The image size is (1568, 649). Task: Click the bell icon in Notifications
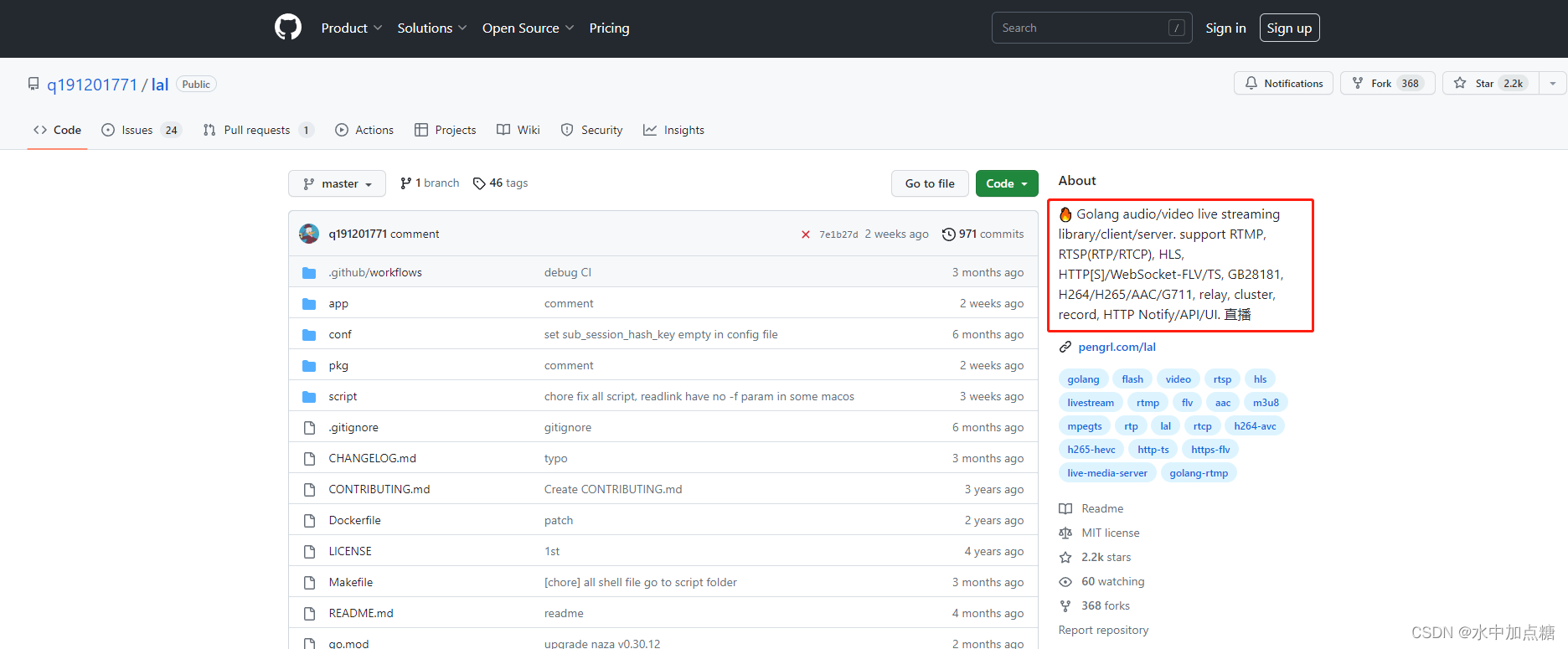pyautogui.click(x=1251, y=83)
